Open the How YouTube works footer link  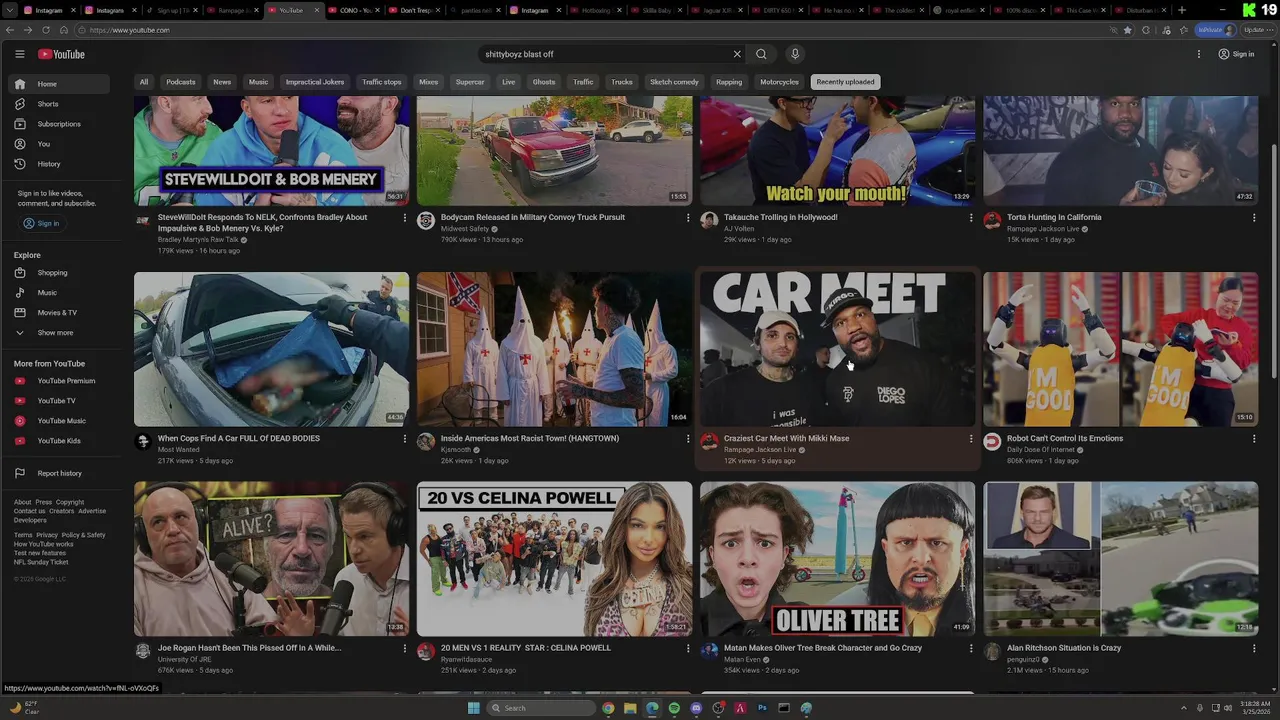[43, 544]
